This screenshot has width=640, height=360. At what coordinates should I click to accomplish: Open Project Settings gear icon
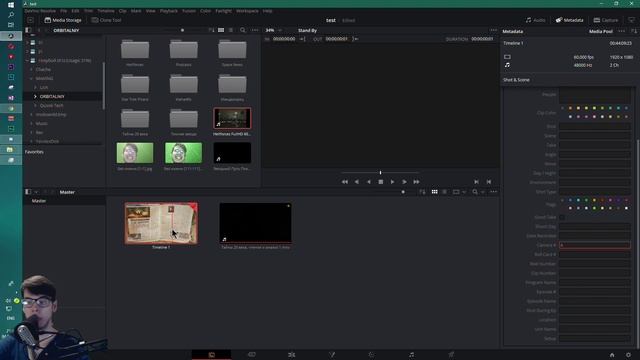[x=628, y=355]
